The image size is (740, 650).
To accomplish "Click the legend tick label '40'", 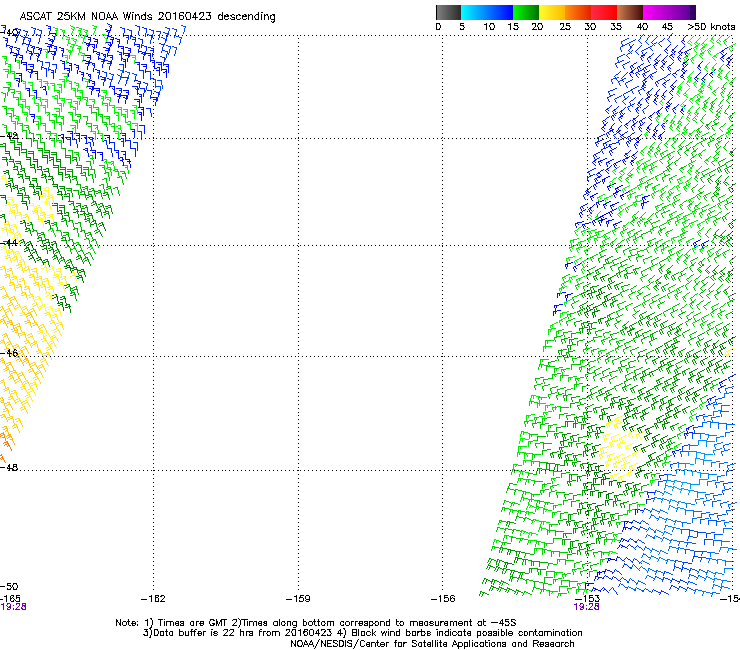I will click(642, 27).
